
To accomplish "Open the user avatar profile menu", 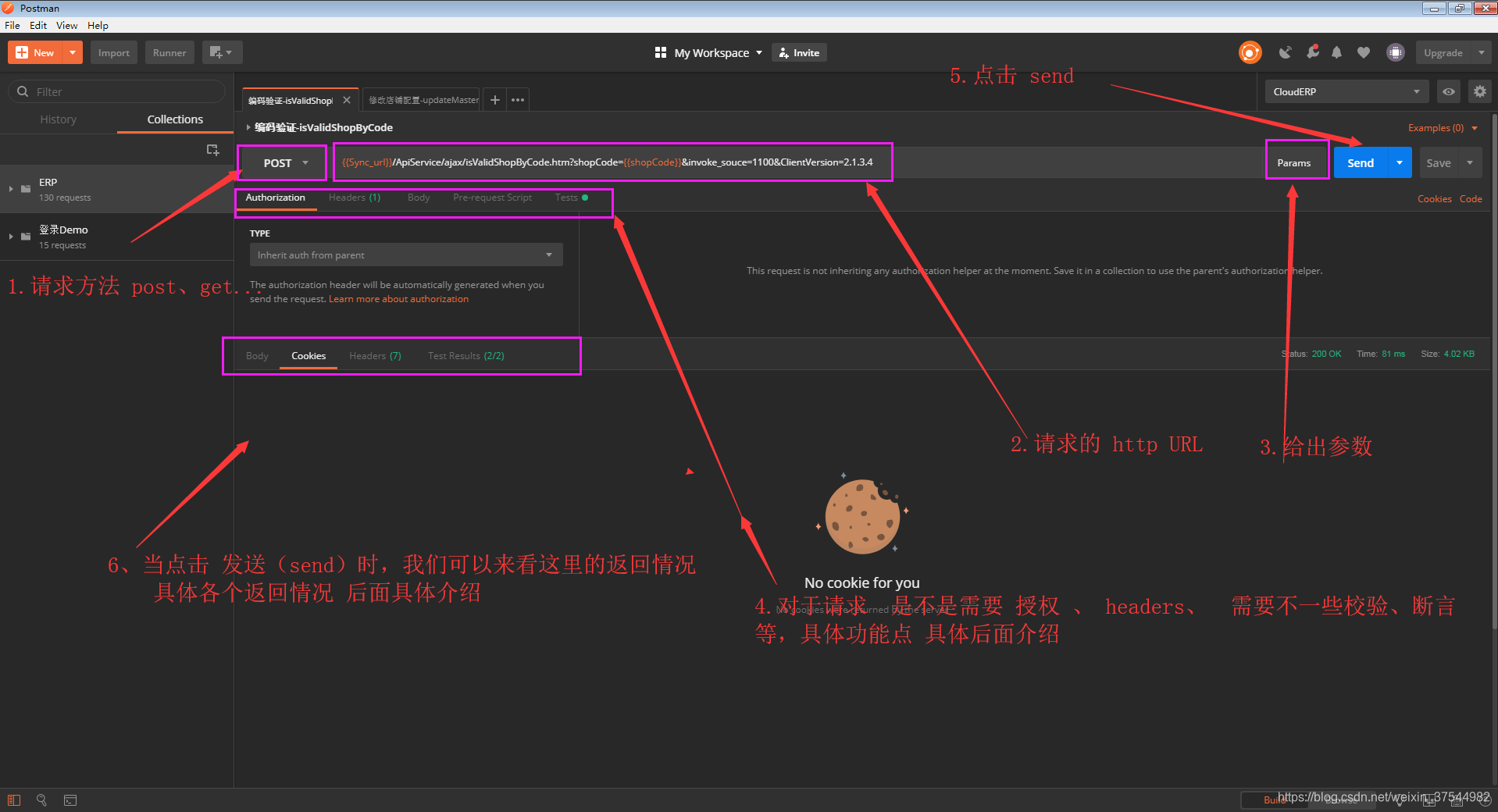I will click(1395, 52).
